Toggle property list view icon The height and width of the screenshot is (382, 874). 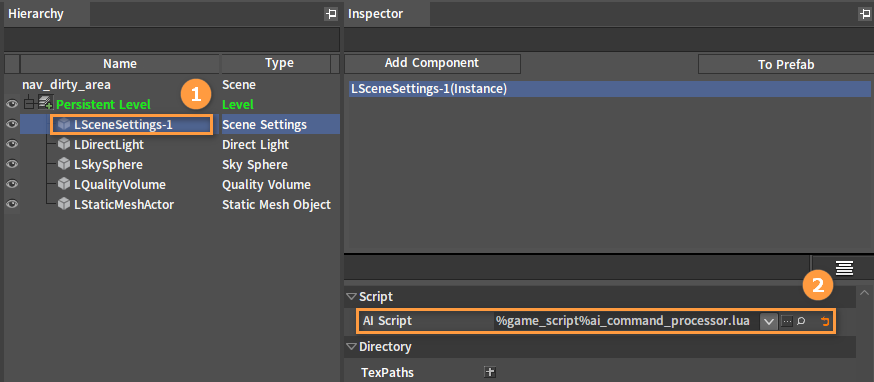pyautogui.click(x=844, y=268)
